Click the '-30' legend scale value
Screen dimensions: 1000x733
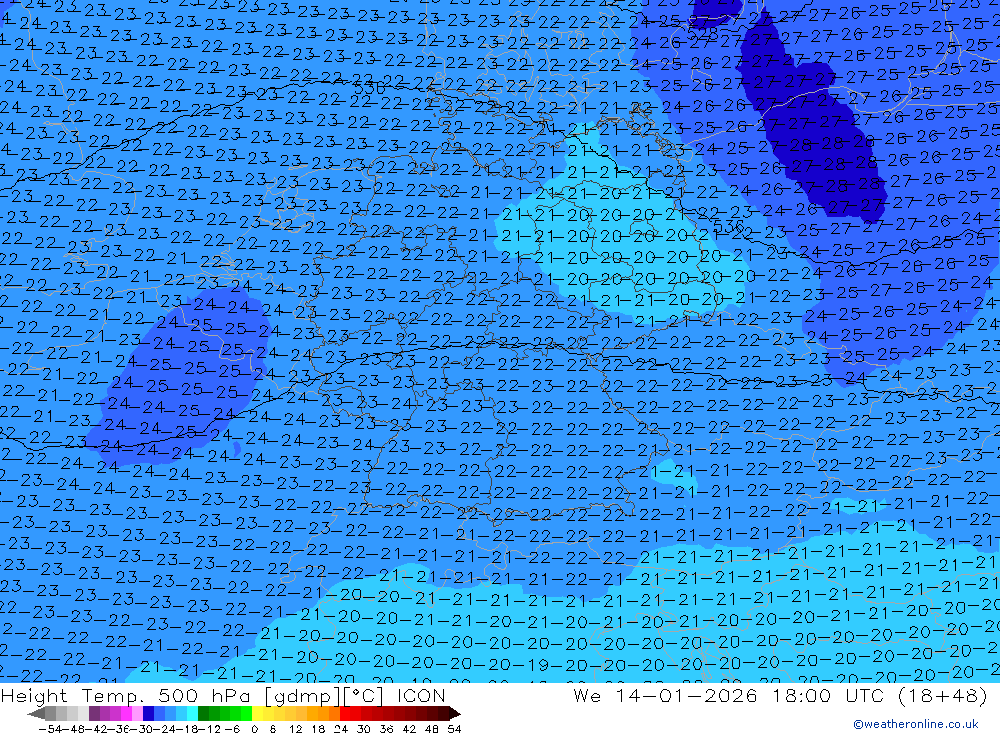pos(142,729)
